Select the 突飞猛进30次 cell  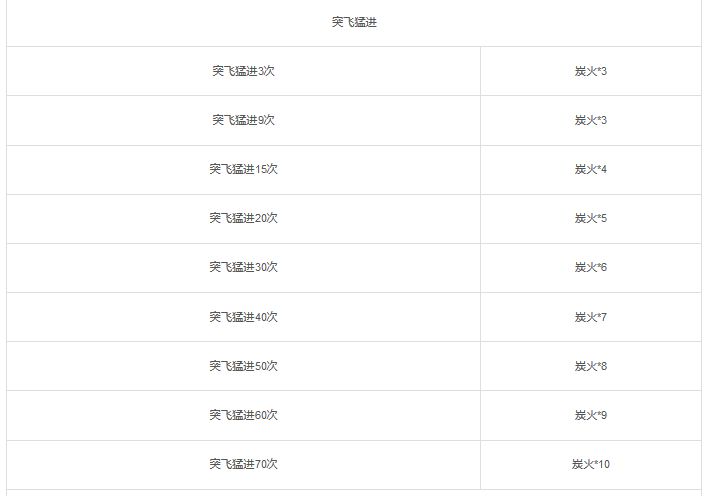(243, 267)
